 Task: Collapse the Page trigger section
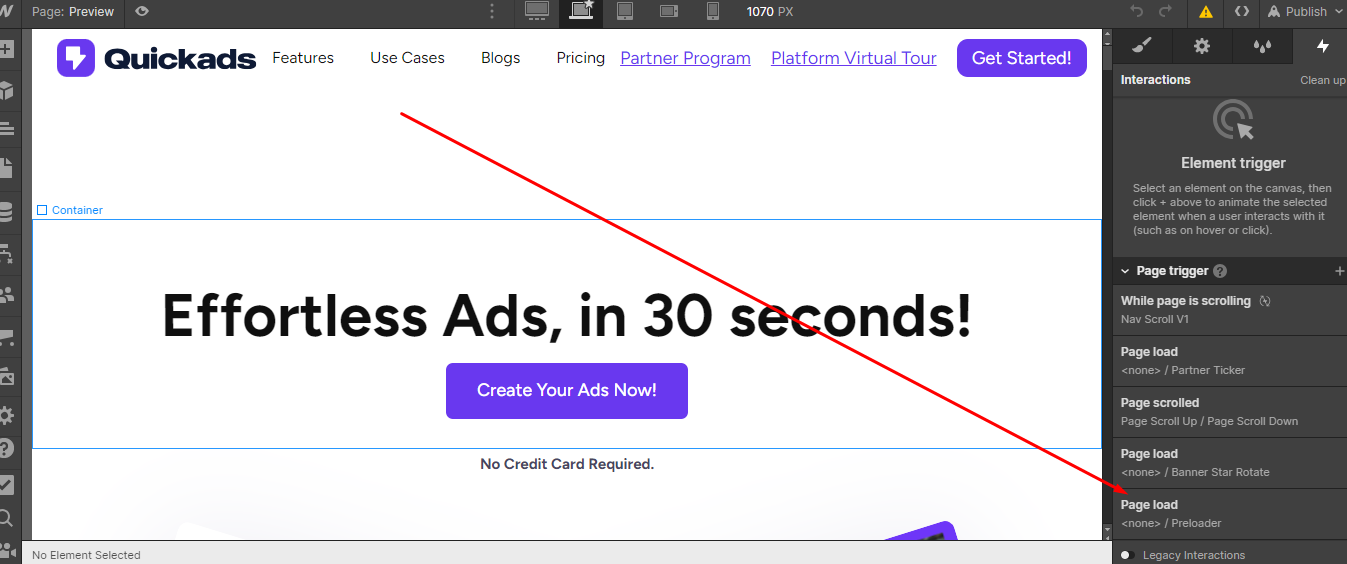[1125, 271]
